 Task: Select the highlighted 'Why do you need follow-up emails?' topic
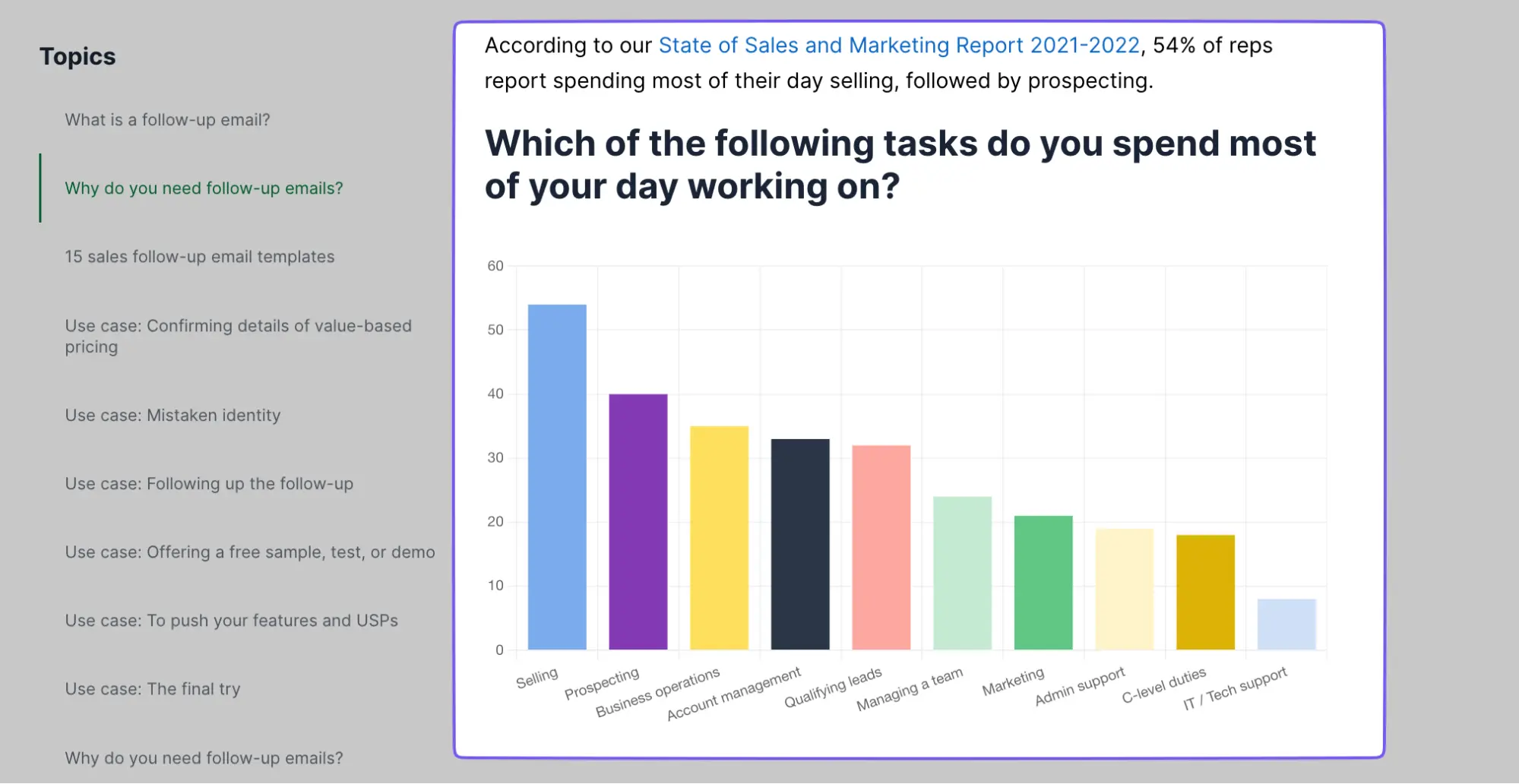(x=204, y=188)
